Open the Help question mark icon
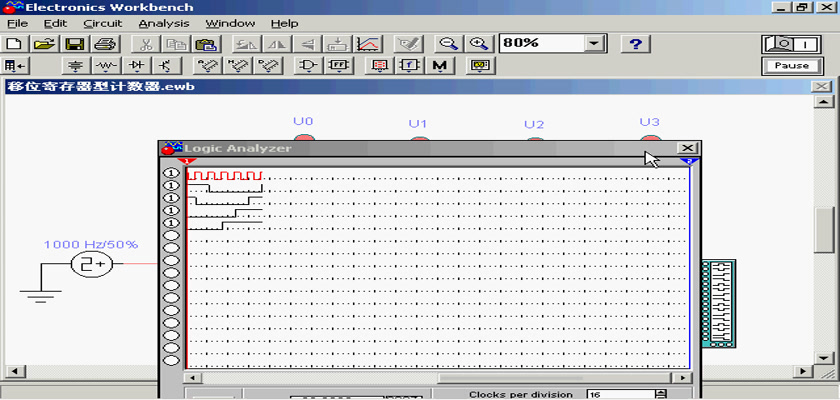The width and height of the screenshot is (840, 400). (636, 44)
